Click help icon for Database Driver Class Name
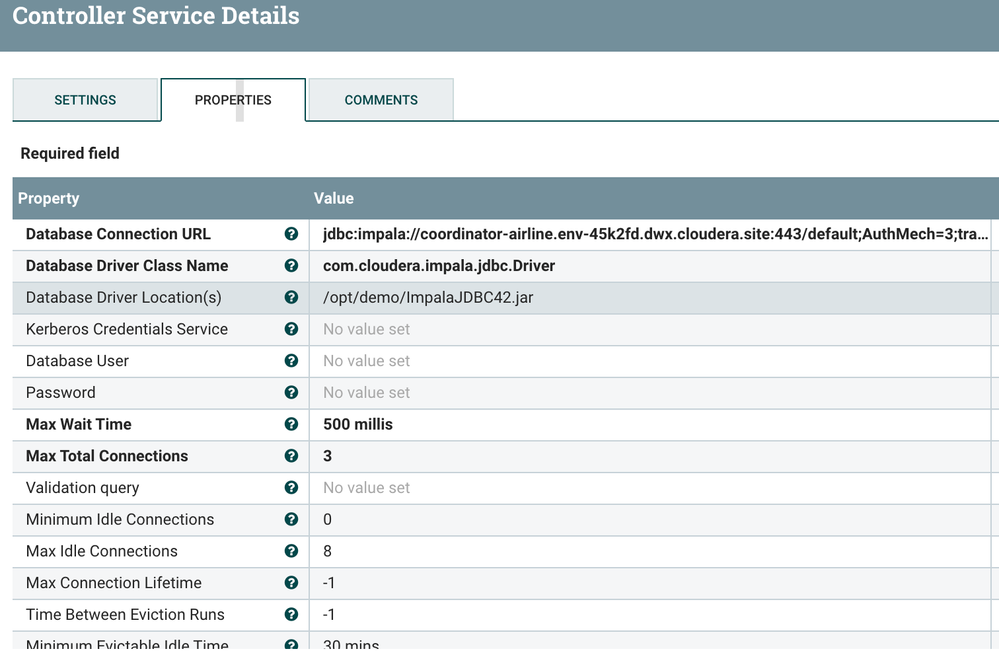Viewport: 999px width, 659px height. point(291,266)
